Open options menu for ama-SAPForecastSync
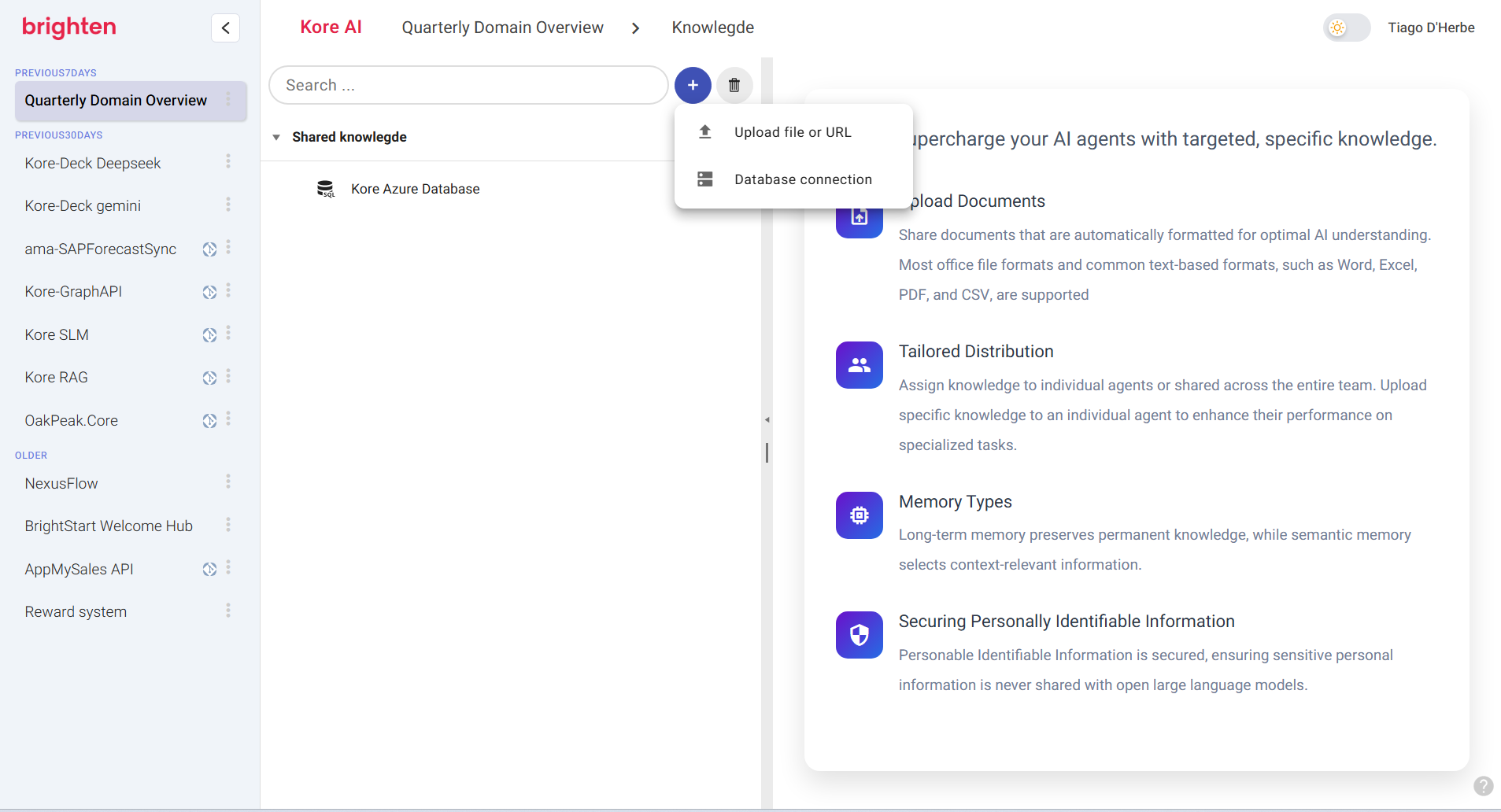This screenshot has height=812, width=1501. pos(228,247)
